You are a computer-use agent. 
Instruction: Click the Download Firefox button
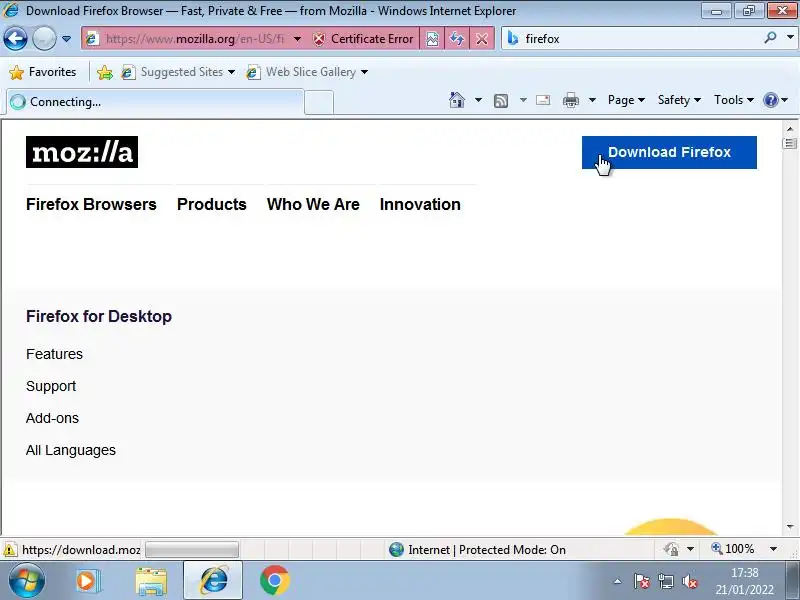pyautogui.click(x=669, y=152)
